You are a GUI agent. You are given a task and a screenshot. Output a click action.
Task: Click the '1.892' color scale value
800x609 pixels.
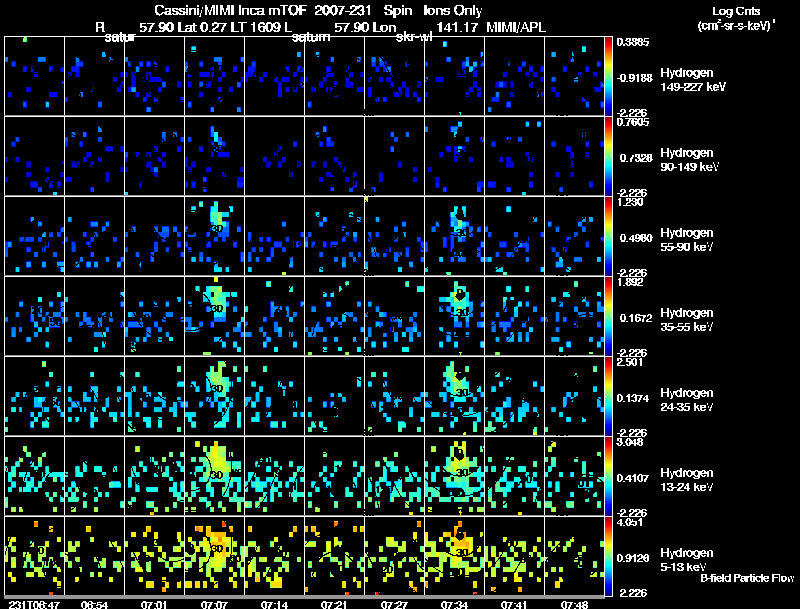630,283
